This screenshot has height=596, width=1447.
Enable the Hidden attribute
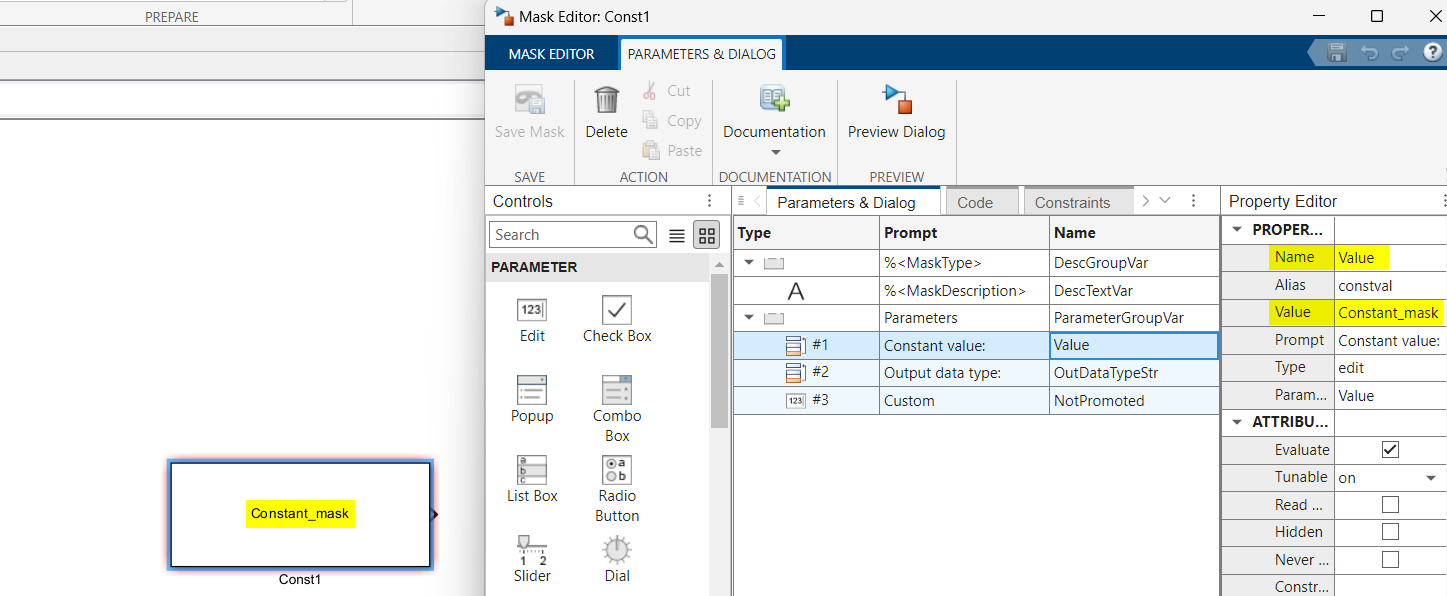click(1390, 531)
